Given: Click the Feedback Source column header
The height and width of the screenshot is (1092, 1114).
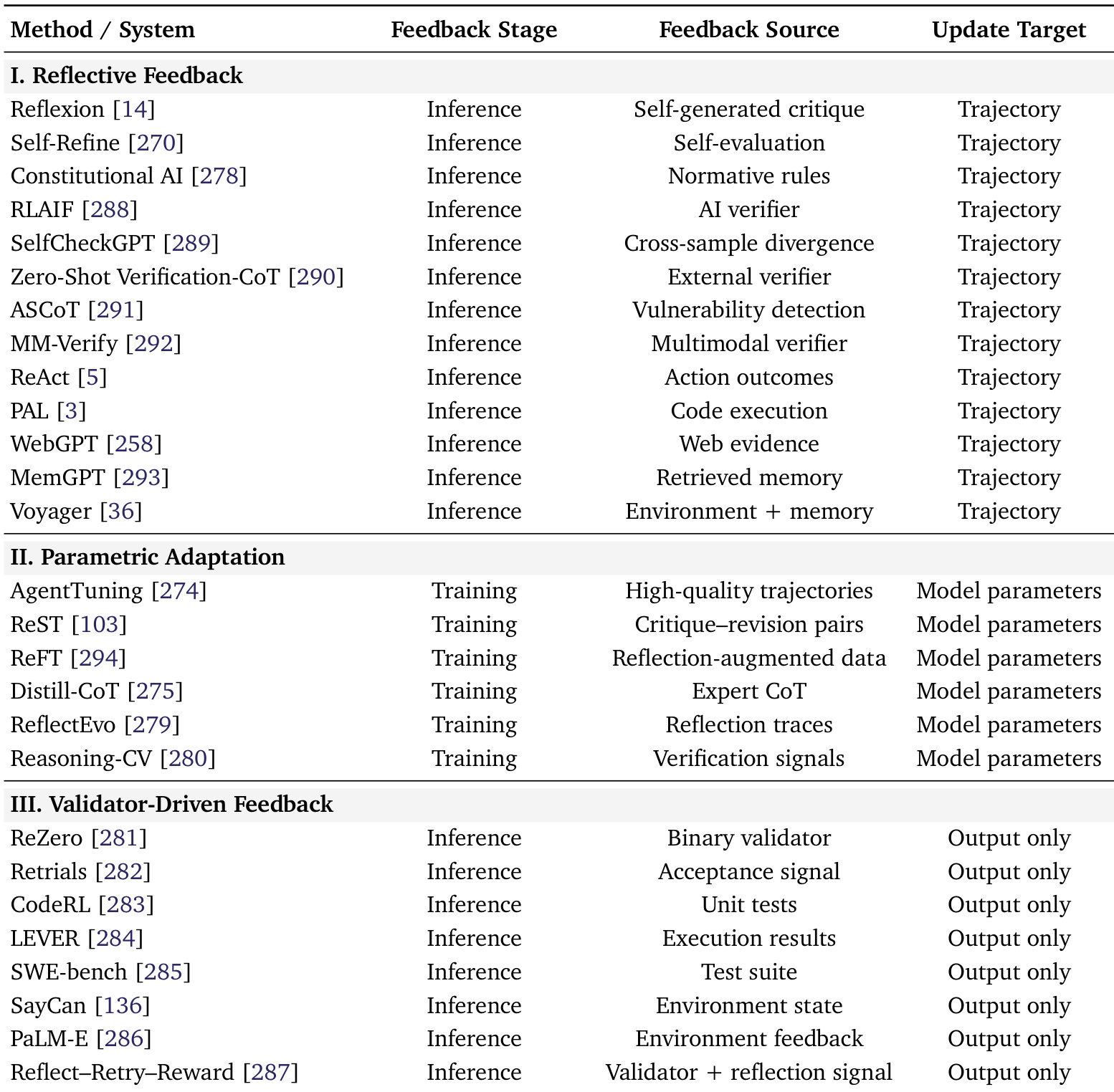Looking at the screenshot, I should (748, 30).
